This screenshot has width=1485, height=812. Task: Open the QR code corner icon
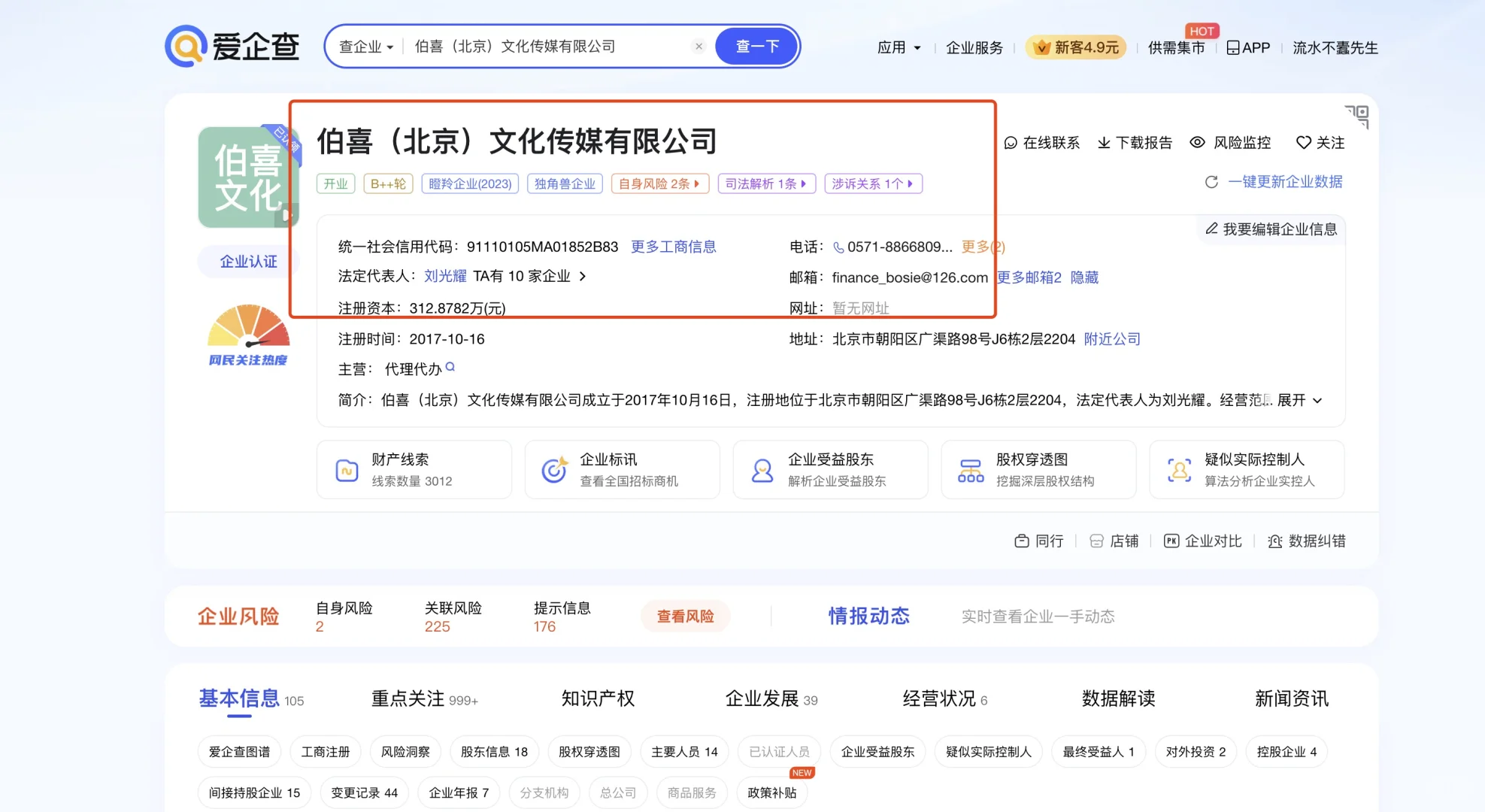pos(1358,117)
